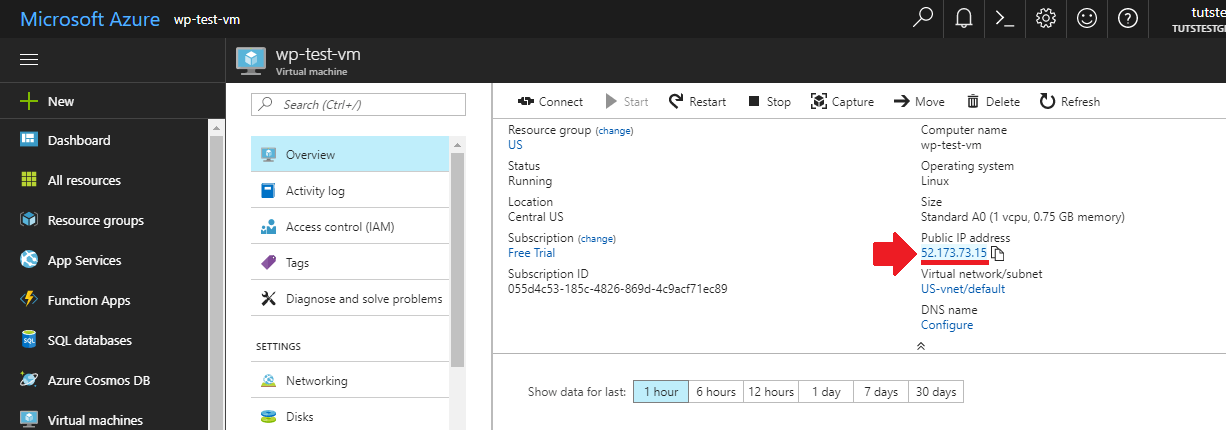Image resolution: width=1226 pixels, height=430 pixels.
Task: Refresh the VM overview
Action: click(1070, 102)
